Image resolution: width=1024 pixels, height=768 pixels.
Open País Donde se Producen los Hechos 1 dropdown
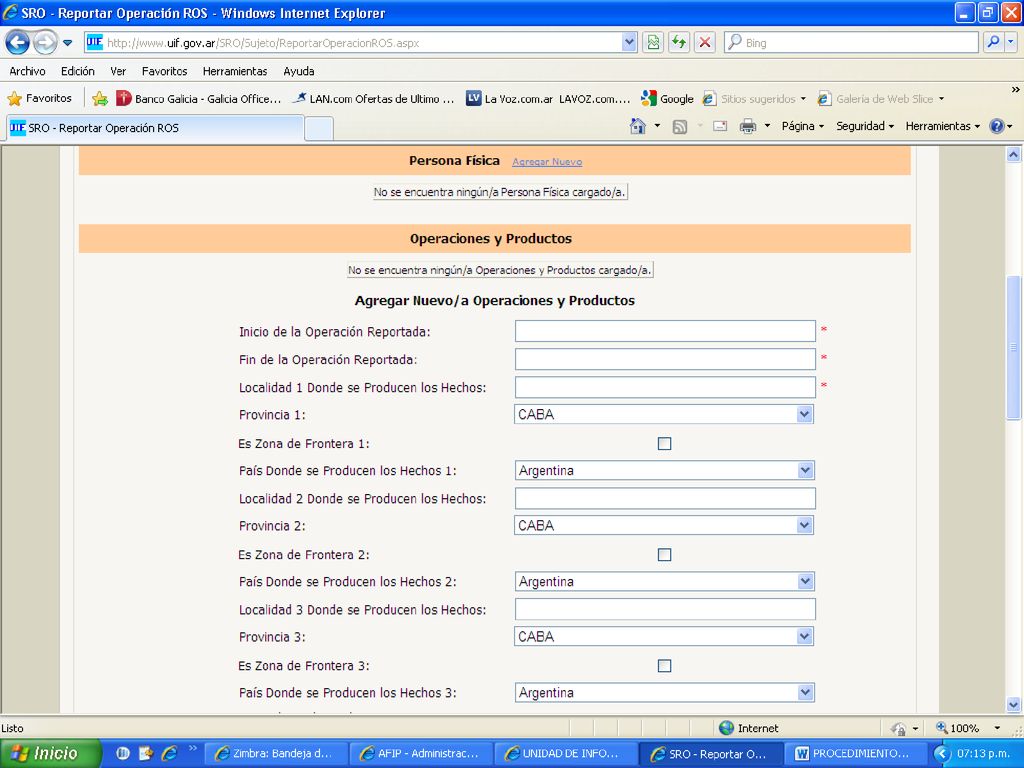coord(664,470)
